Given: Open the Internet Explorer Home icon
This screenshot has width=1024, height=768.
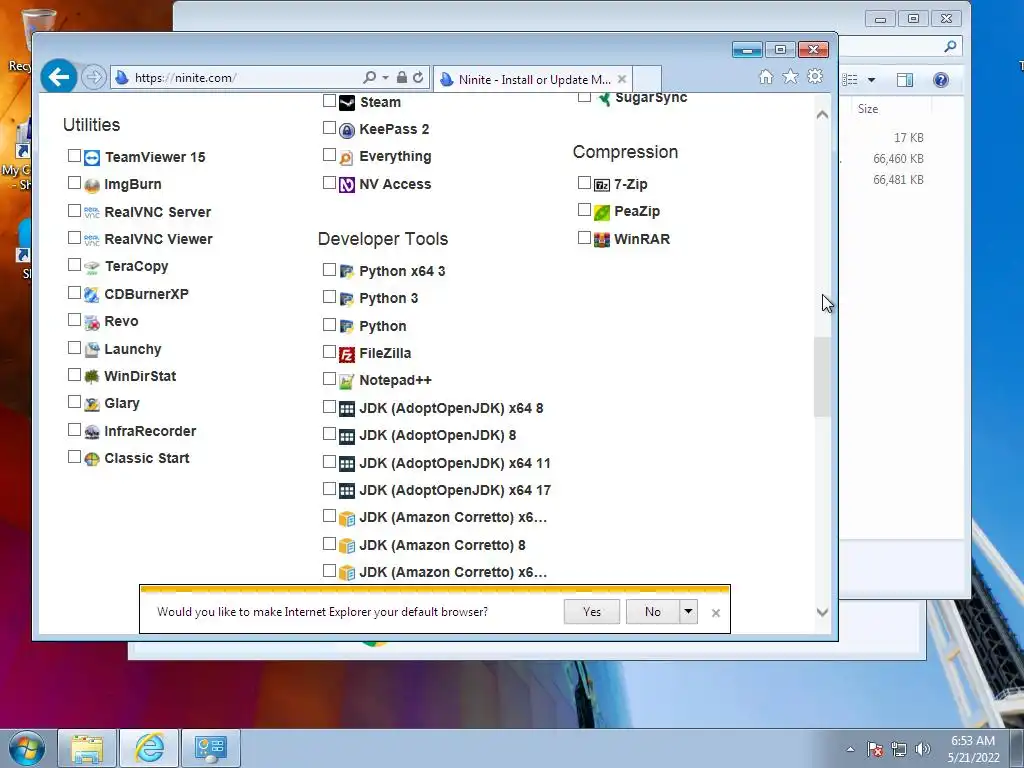Looking at the screenshot, I should (x=766, y=77).
